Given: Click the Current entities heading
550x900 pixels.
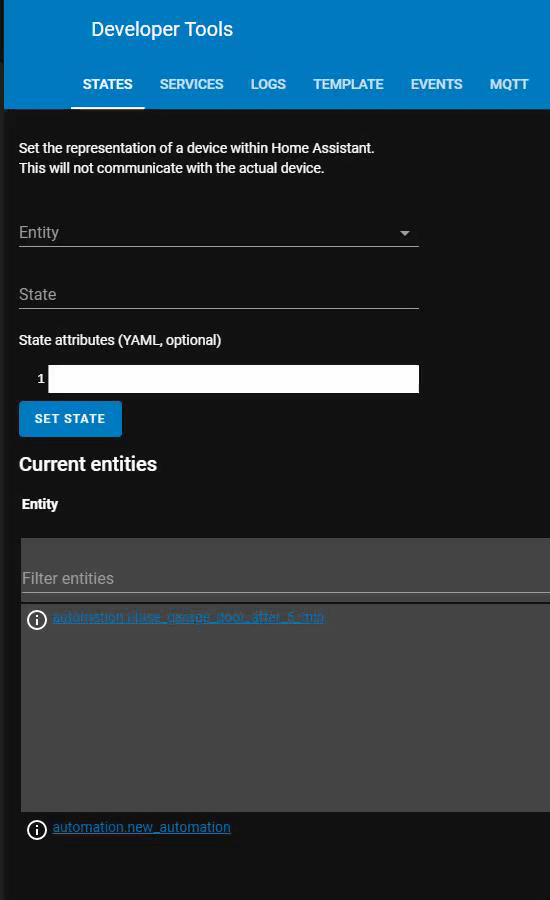Looking at the screenshot, I should pos(88,464).
